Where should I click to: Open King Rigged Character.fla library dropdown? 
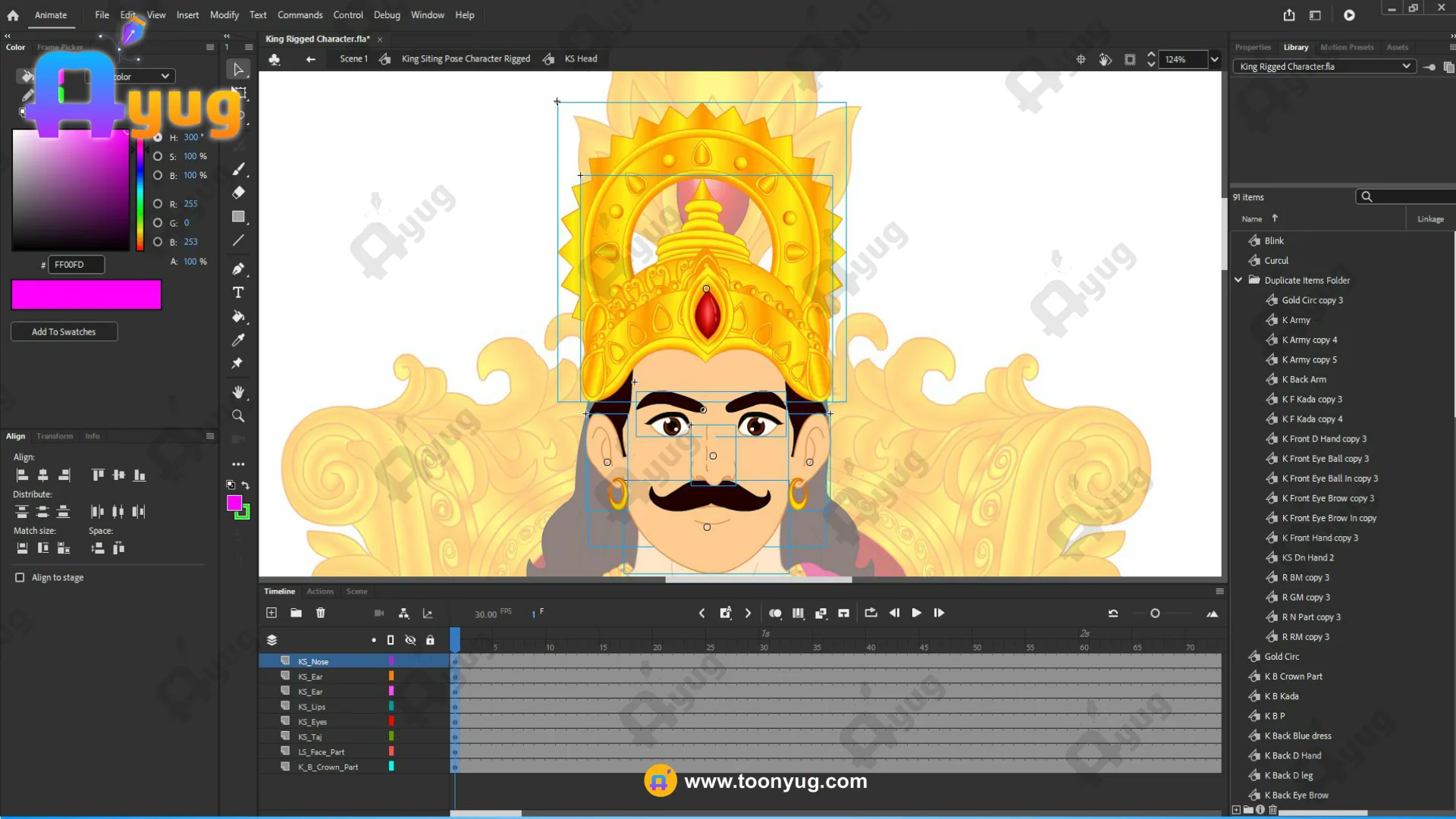point(1325,67)
